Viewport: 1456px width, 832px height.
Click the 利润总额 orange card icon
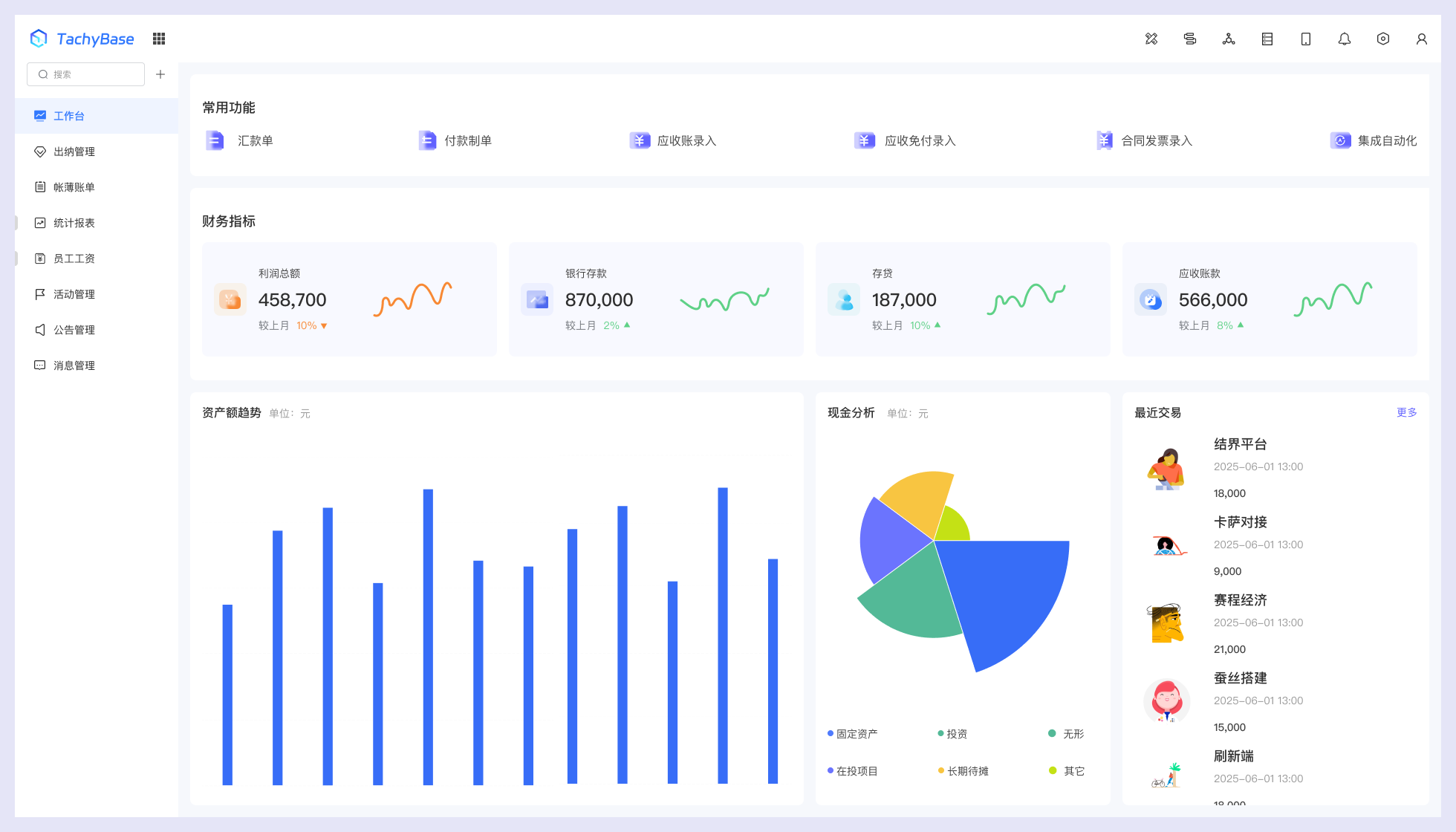tap(230, 300)
